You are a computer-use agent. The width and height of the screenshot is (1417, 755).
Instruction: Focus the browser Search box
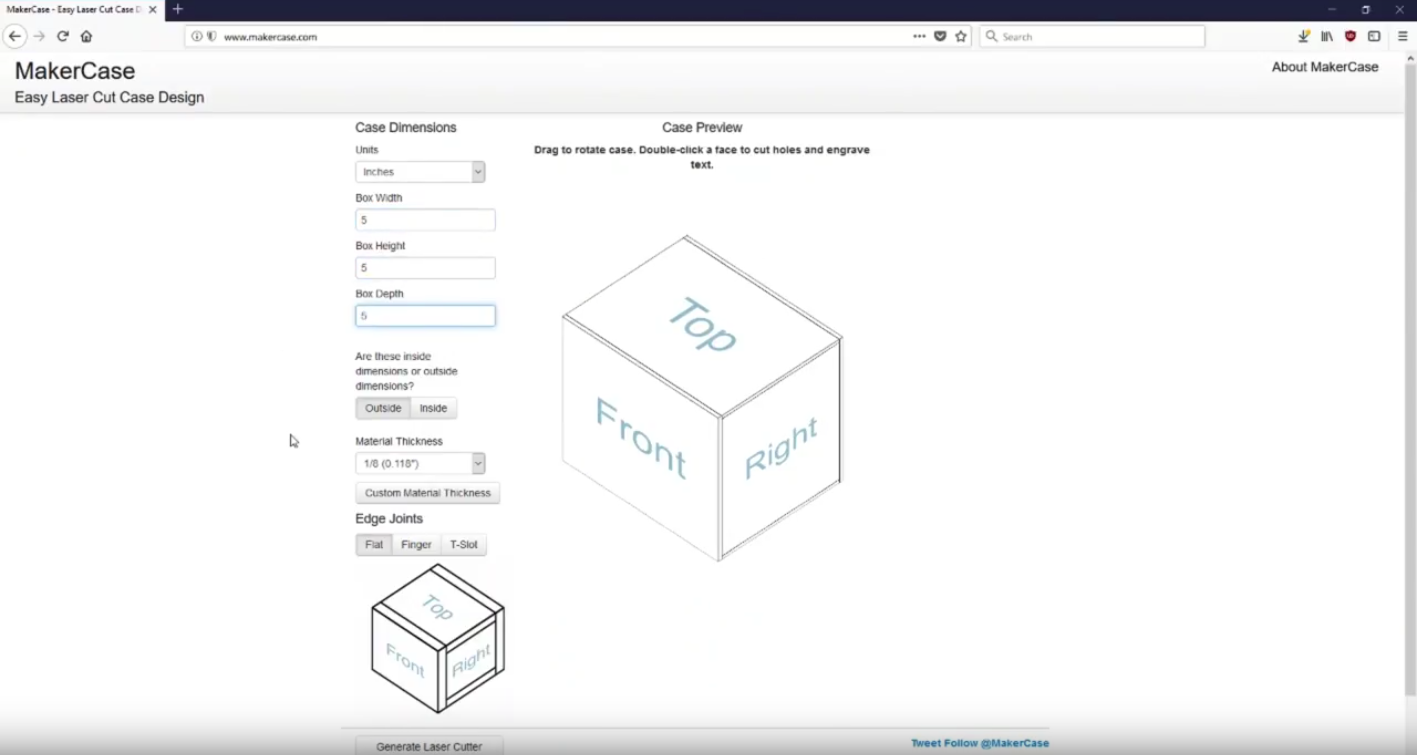1092,36
